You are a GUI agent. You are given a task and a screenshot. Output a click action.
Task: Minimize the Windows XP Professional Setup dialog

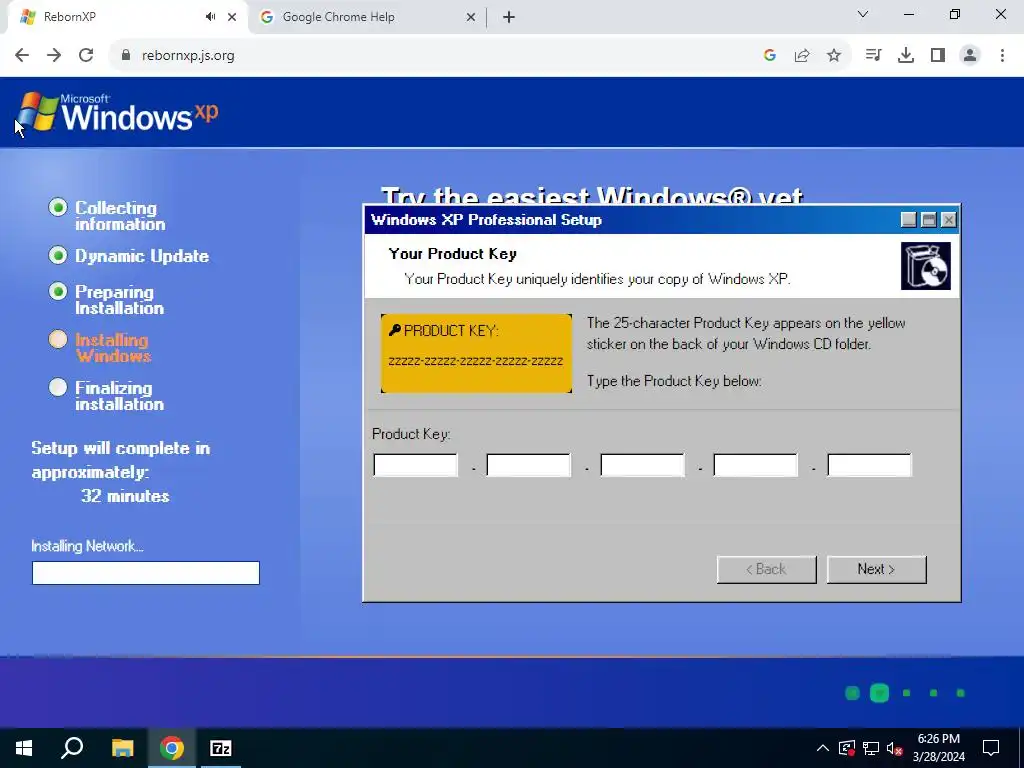pyautogui.click(x=908, y=220)
